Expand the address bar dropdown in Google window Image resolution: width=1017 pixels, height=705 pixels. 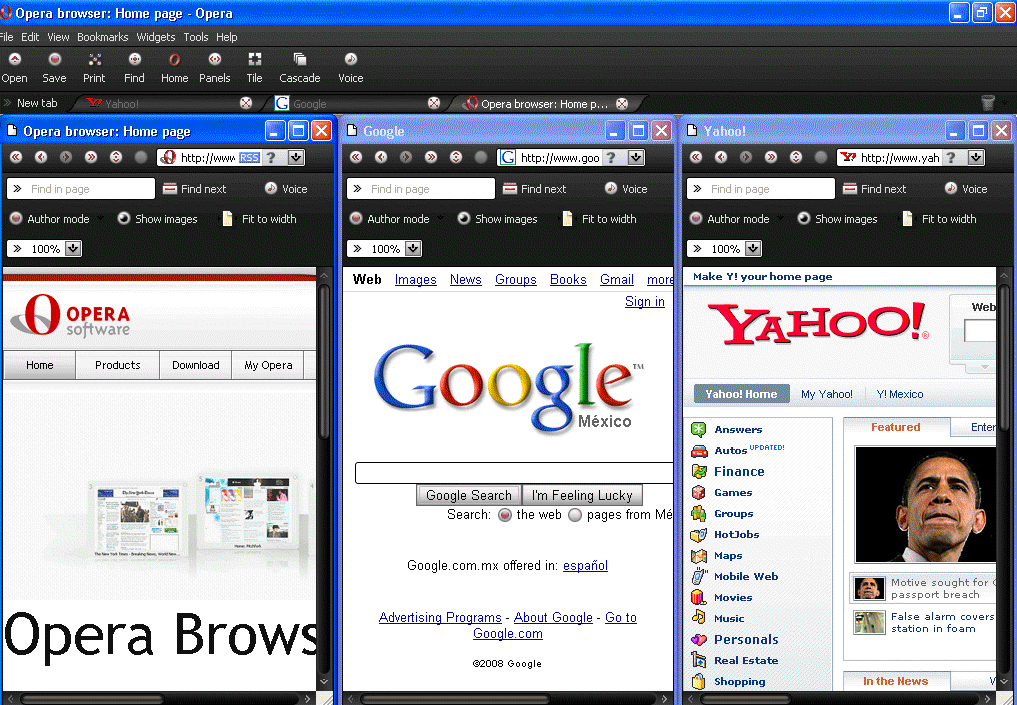pos(634,157)
